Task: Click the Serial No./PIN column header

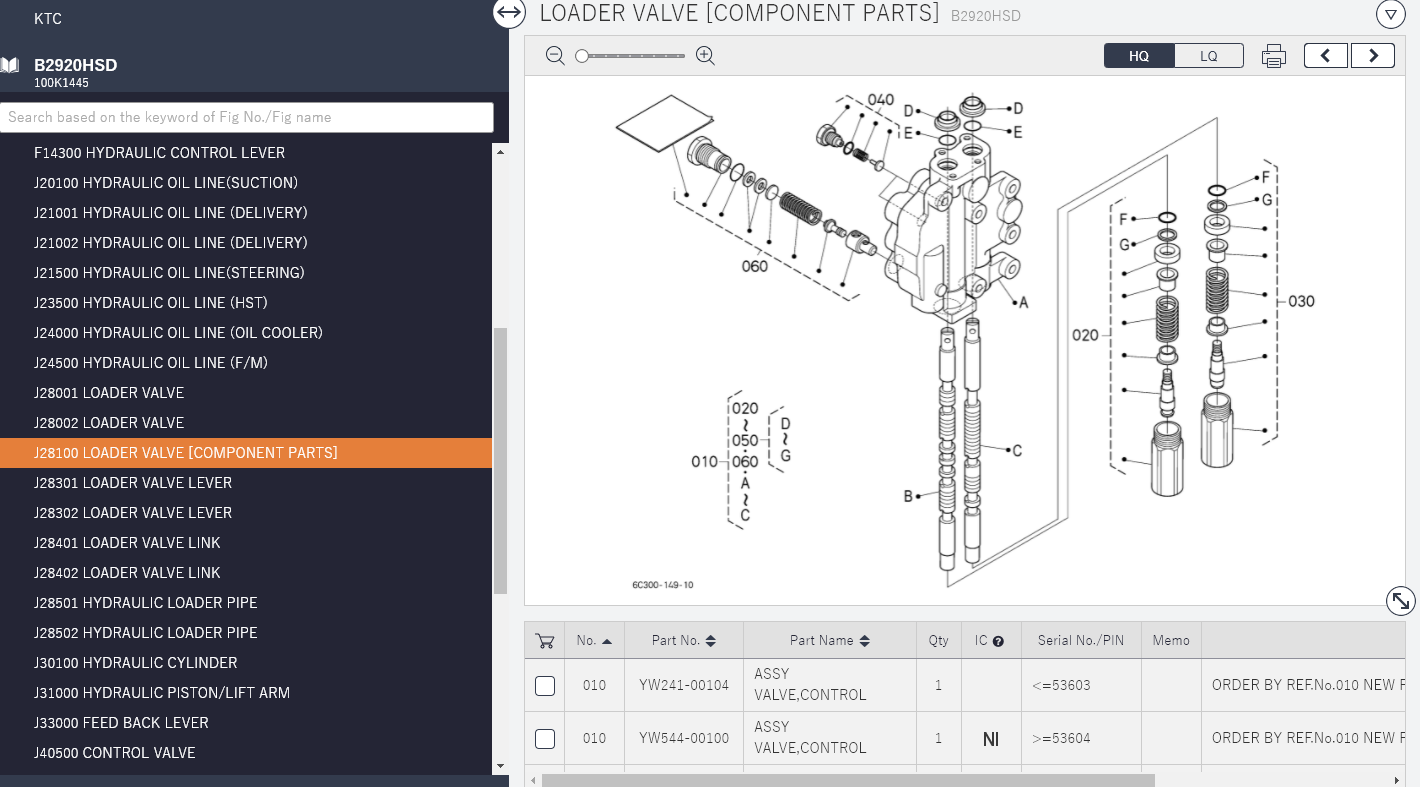Action: pyautogui.click(x=1081, y=641)
